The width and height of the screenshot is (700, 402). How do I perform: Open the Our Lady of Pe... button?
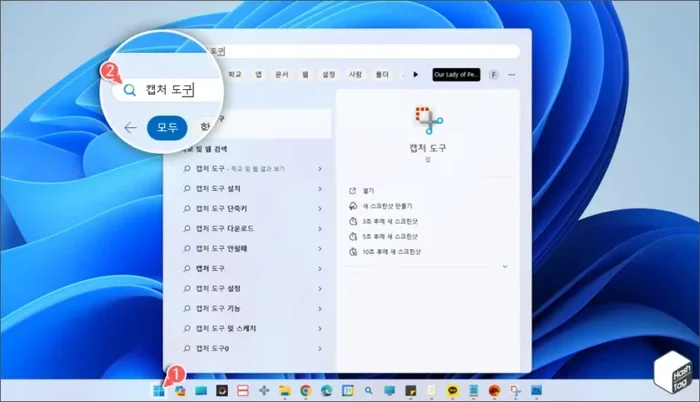coord(456,75)
